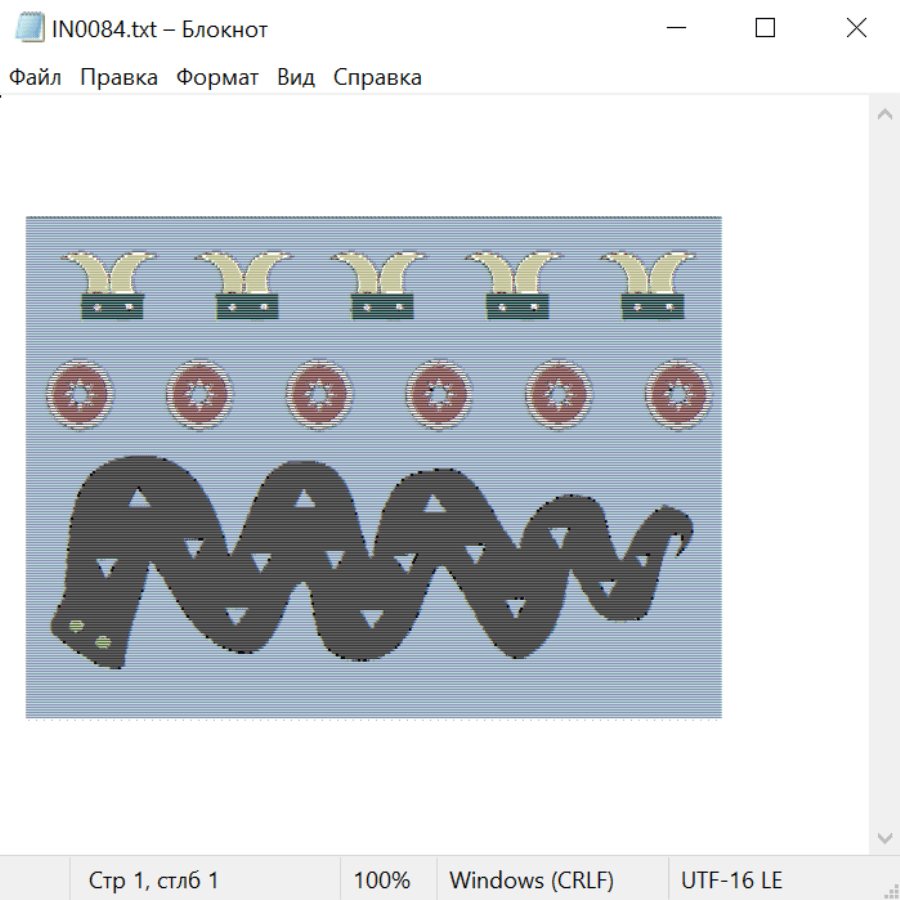Click the Стр 1, стлб 1 status field

(x=154, y=881)
